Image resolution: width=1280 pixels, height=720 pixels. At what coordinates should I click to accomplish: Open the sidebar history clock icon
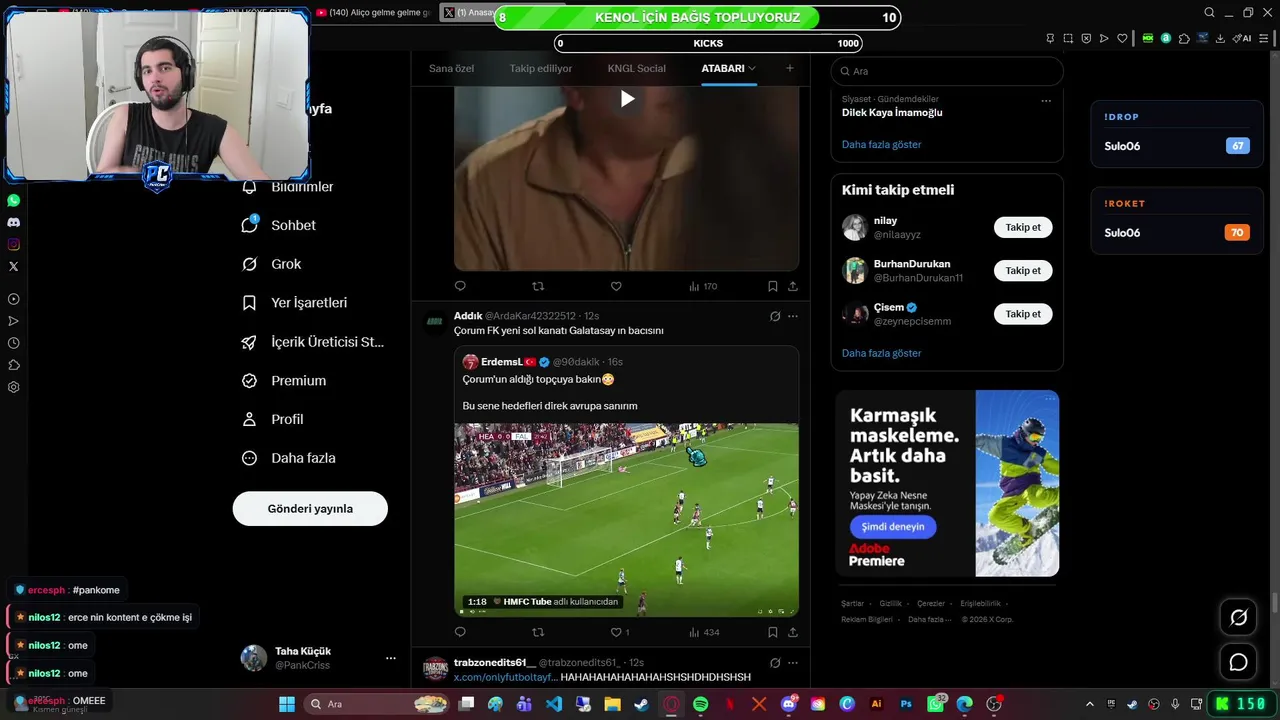(13, 343)
